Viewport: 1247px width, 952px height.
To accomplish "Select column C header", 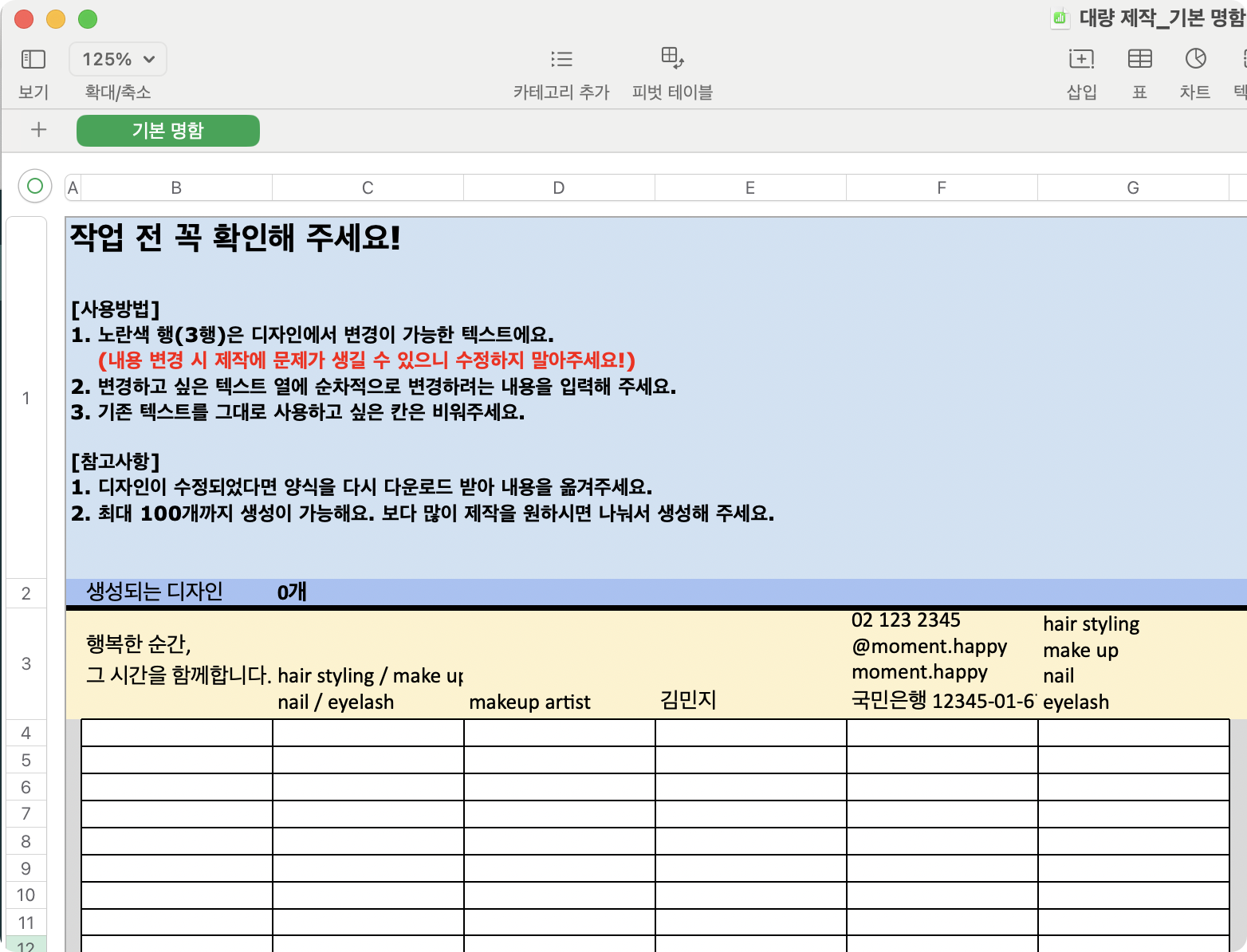I will tap(368, 188).
